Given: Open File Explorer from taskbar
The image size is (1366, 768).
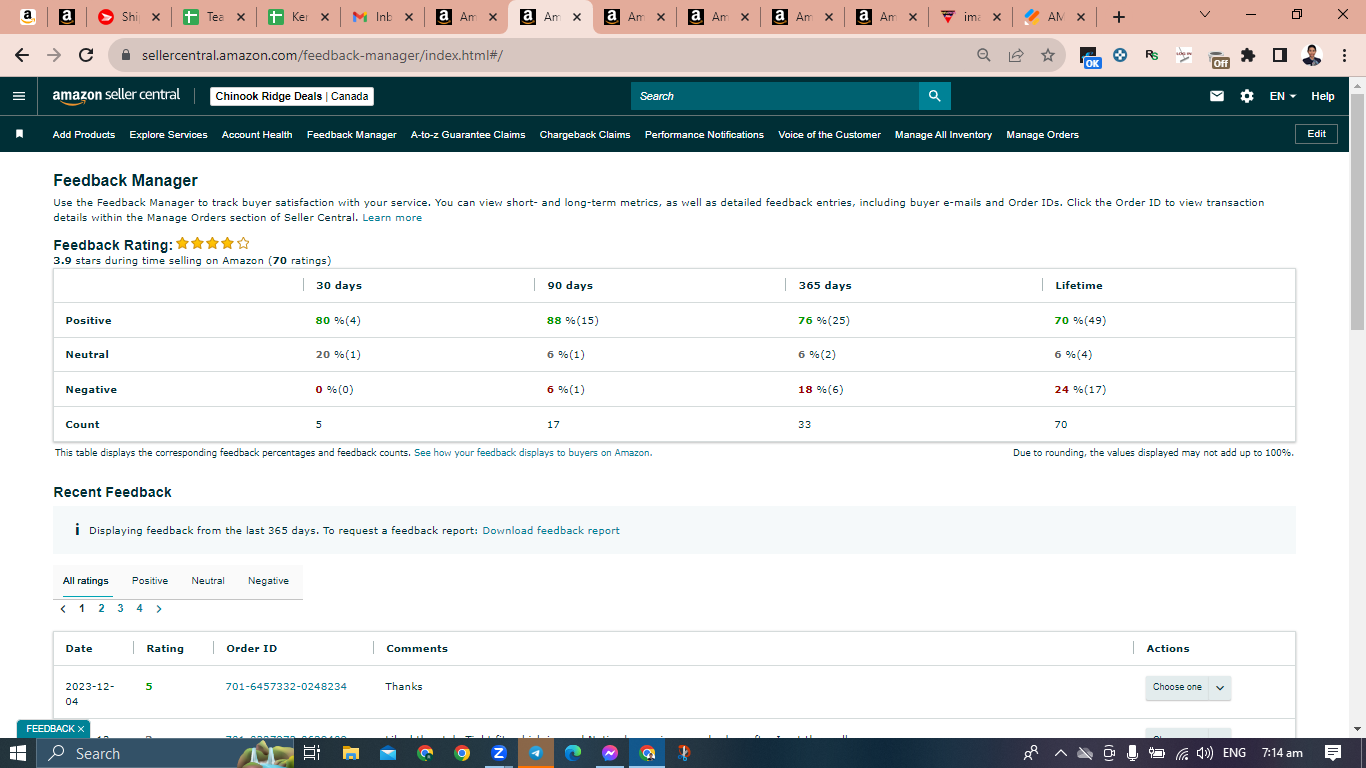Looking at the screenshot, I should [x=350, y=753].
